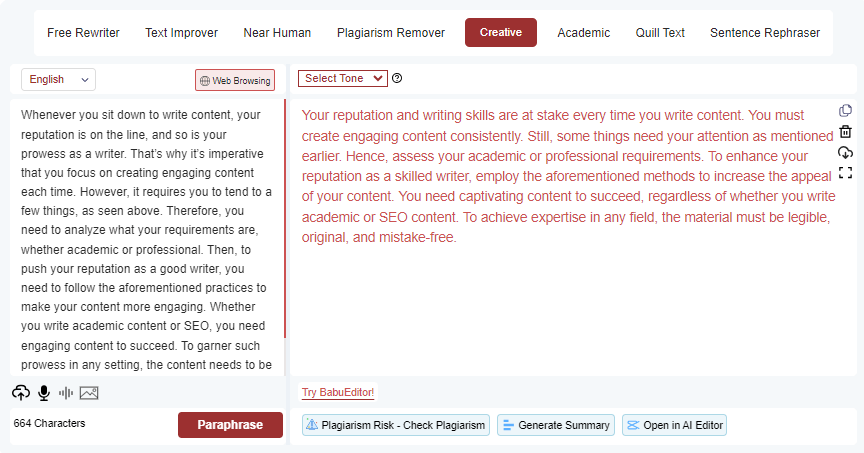This screenshot has width=864, height=453.
Task: Start voice input with microphone icon
Action: (x=44, y=392)
